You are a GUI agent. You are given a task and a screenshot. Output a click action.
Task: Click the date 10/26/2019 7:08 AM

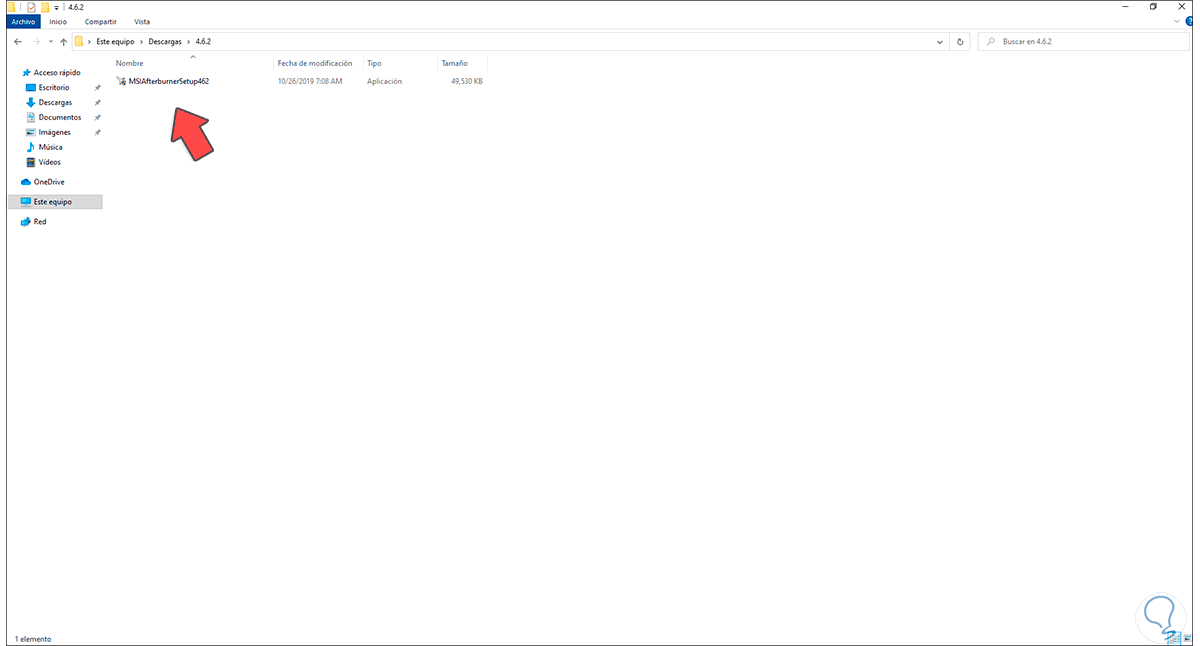click(310, 81)
